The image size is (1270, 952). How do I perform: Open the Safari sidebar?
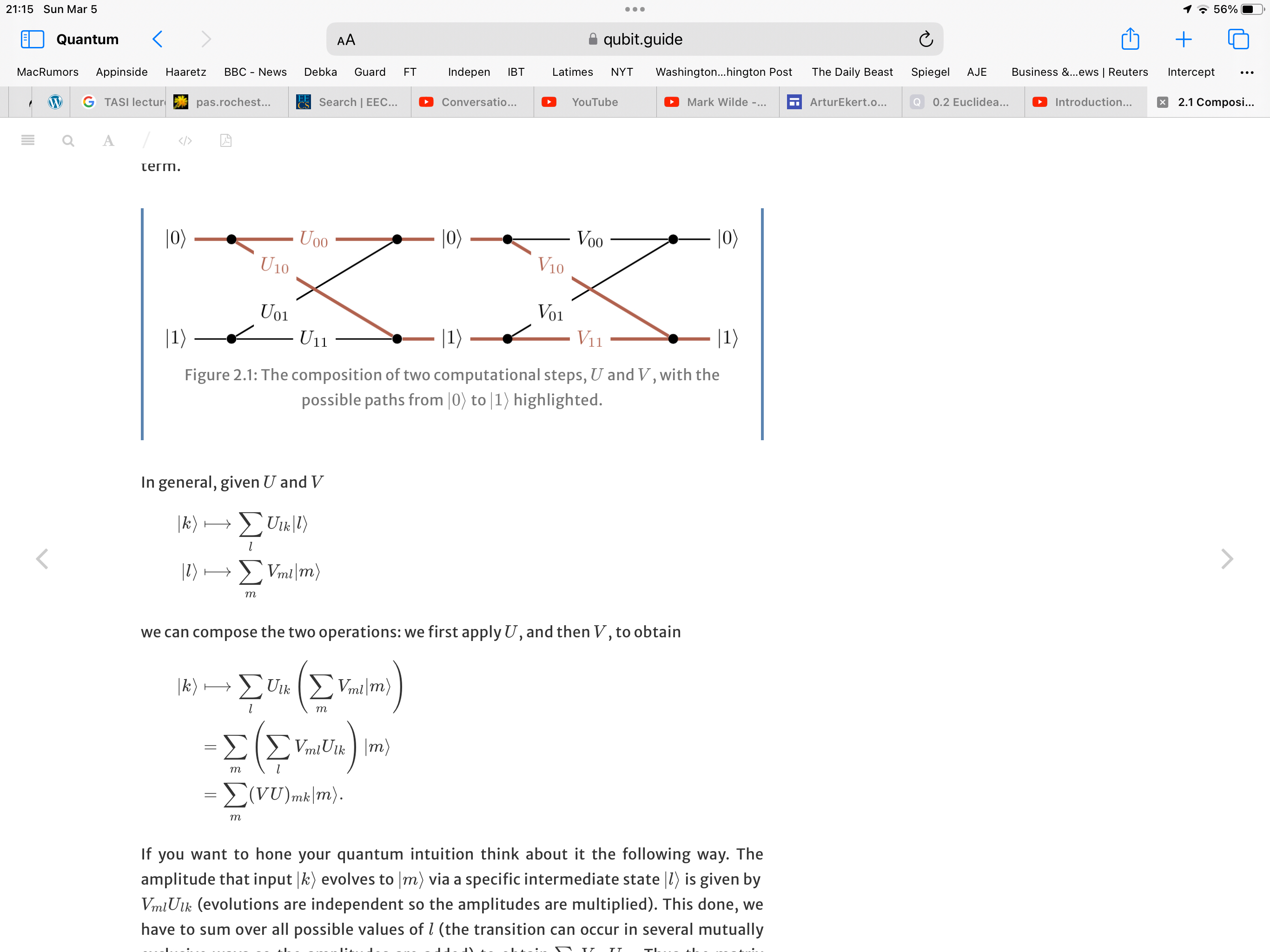click(33, 39)
